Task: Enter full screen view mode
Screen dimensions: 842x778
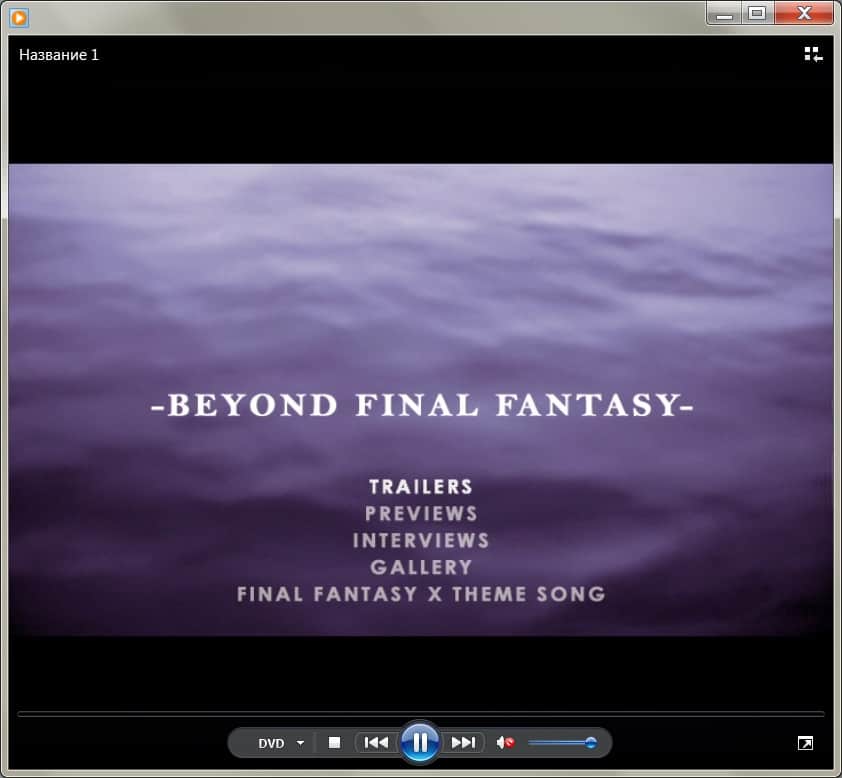Action: pos(805,743)
